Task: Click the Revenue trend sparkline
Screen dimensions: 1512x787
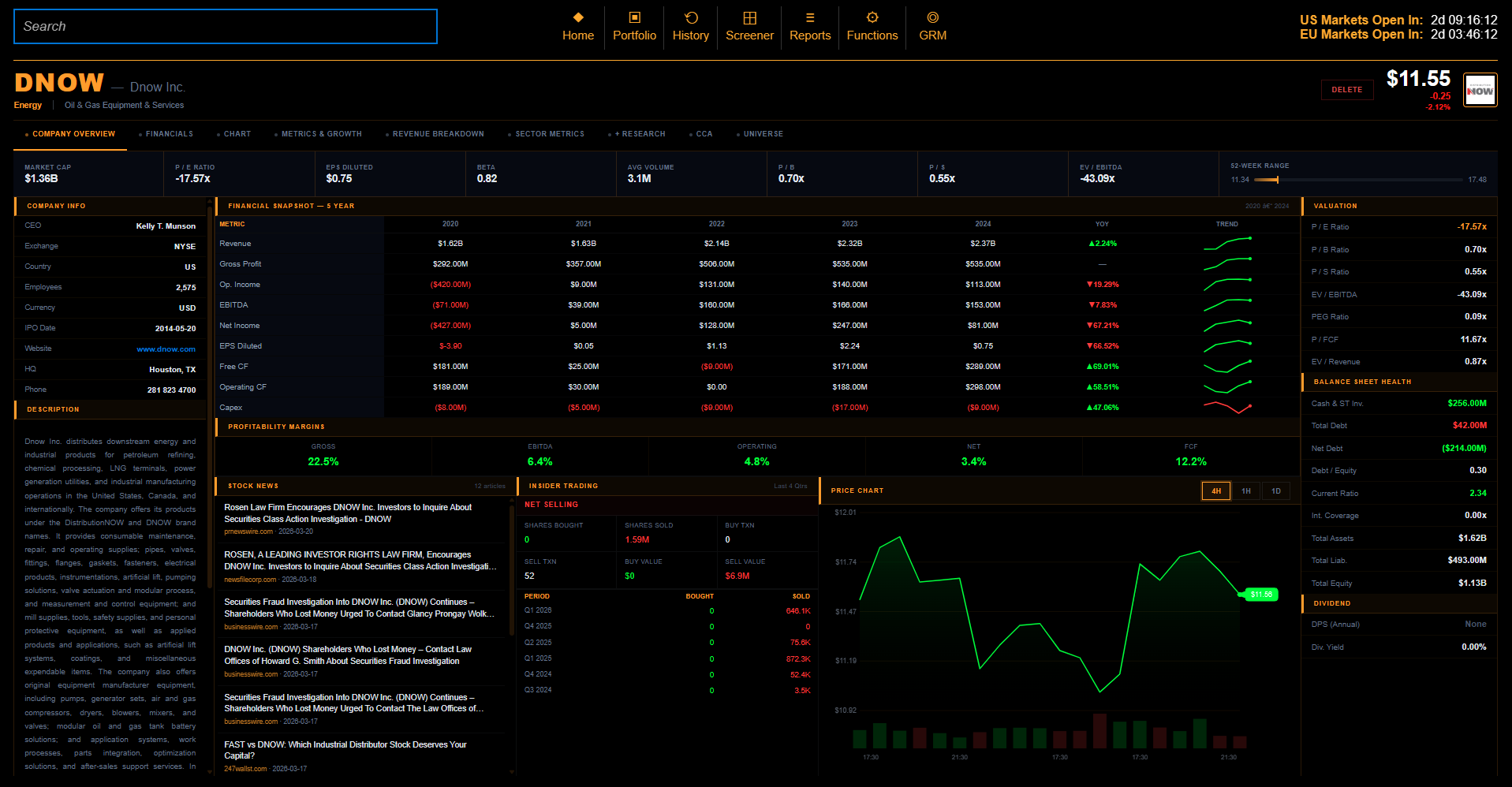Action: 1227,243
